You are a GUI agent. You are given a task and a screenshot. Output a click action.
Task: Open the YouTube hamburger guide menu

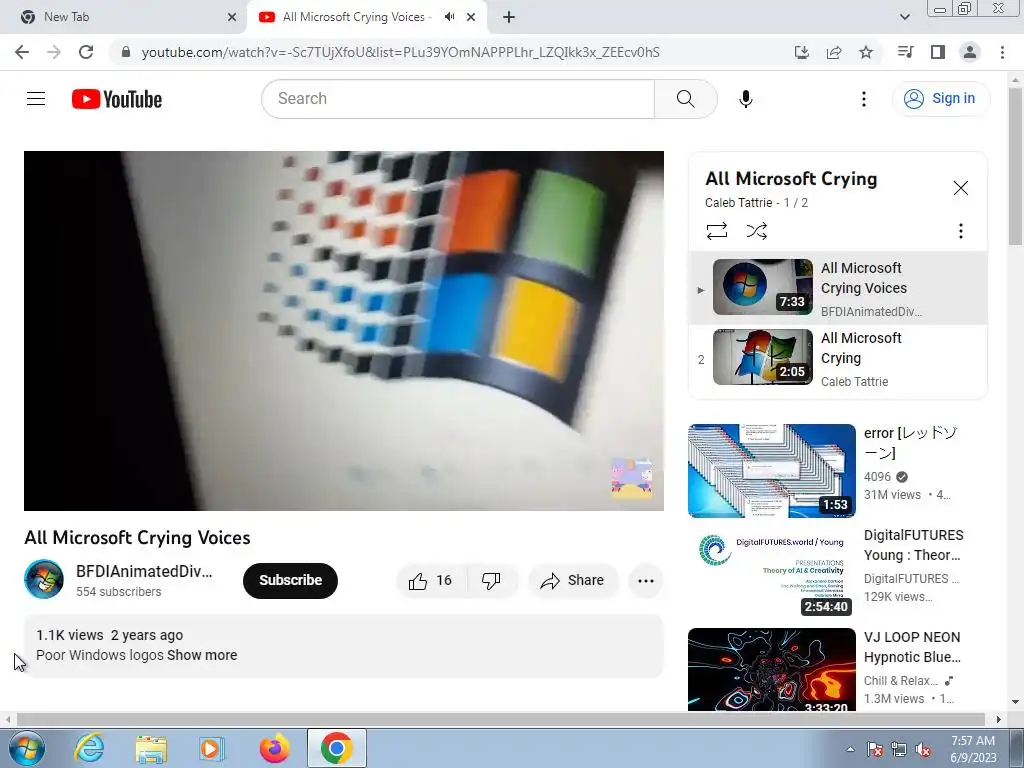coord(36,99)
